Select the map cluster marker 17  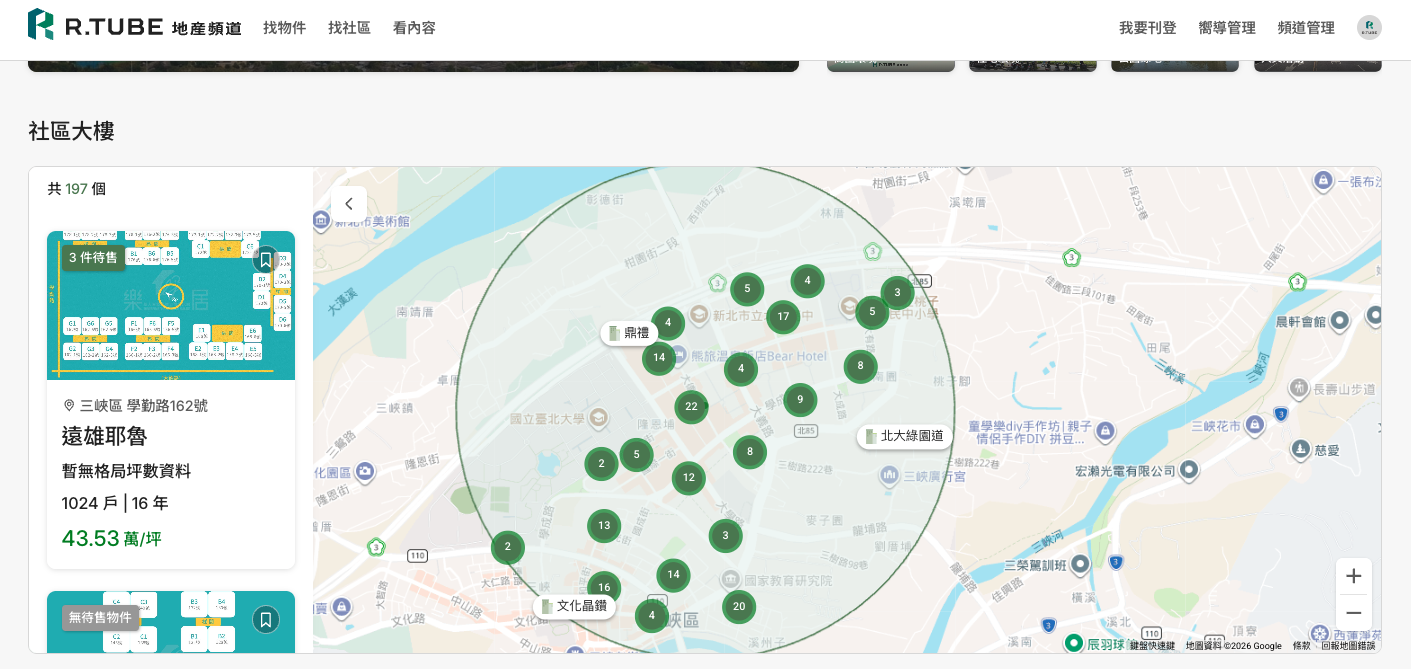(x=783, y=317)
